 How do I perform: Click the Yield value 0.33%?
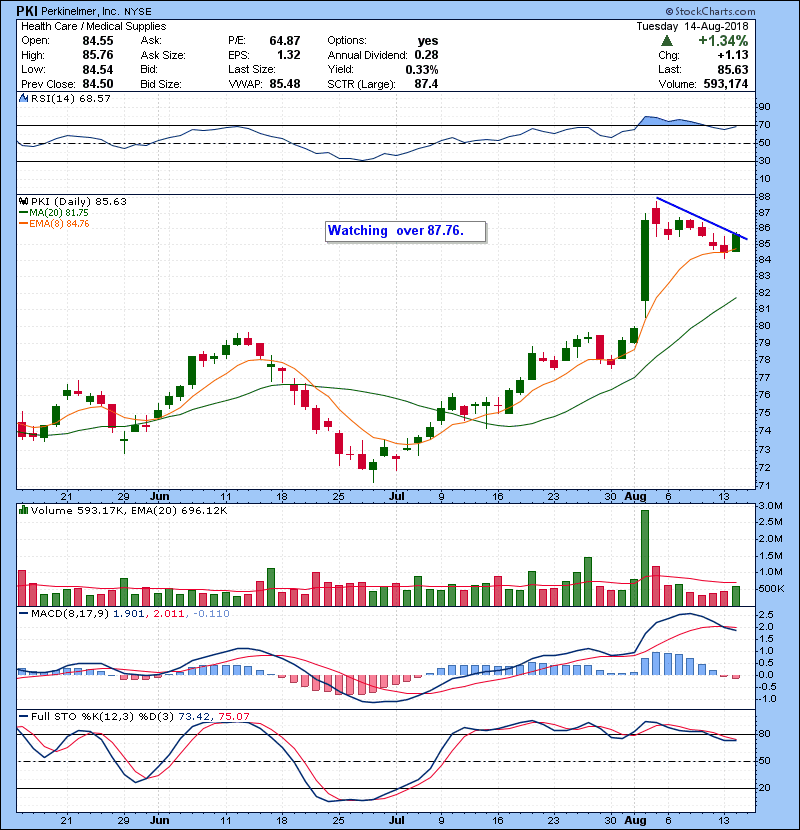click(x=422, y=69)
